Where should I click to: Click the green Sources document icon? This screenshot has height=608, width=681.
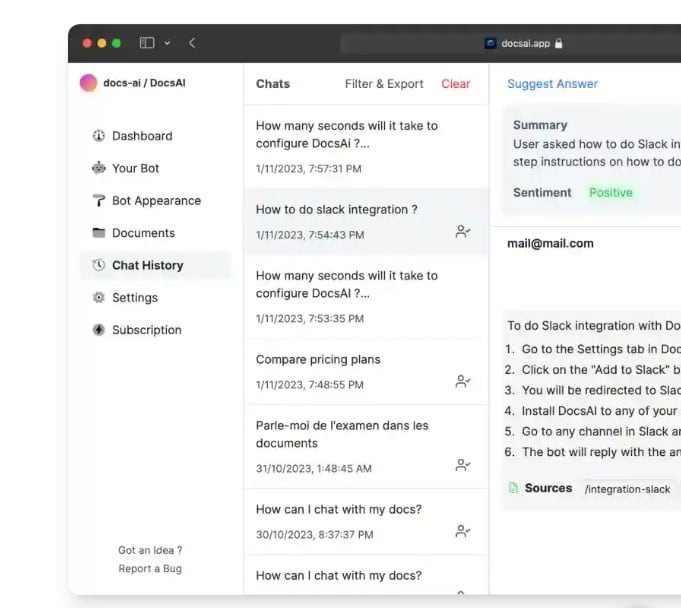click(x=513, y=488)
